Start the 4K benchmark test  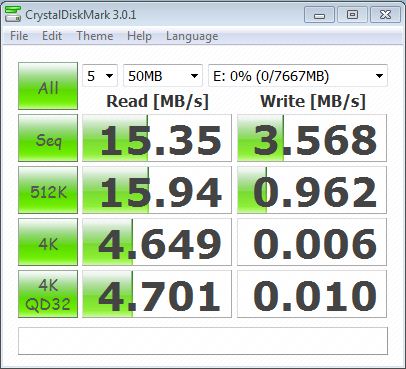48,242
